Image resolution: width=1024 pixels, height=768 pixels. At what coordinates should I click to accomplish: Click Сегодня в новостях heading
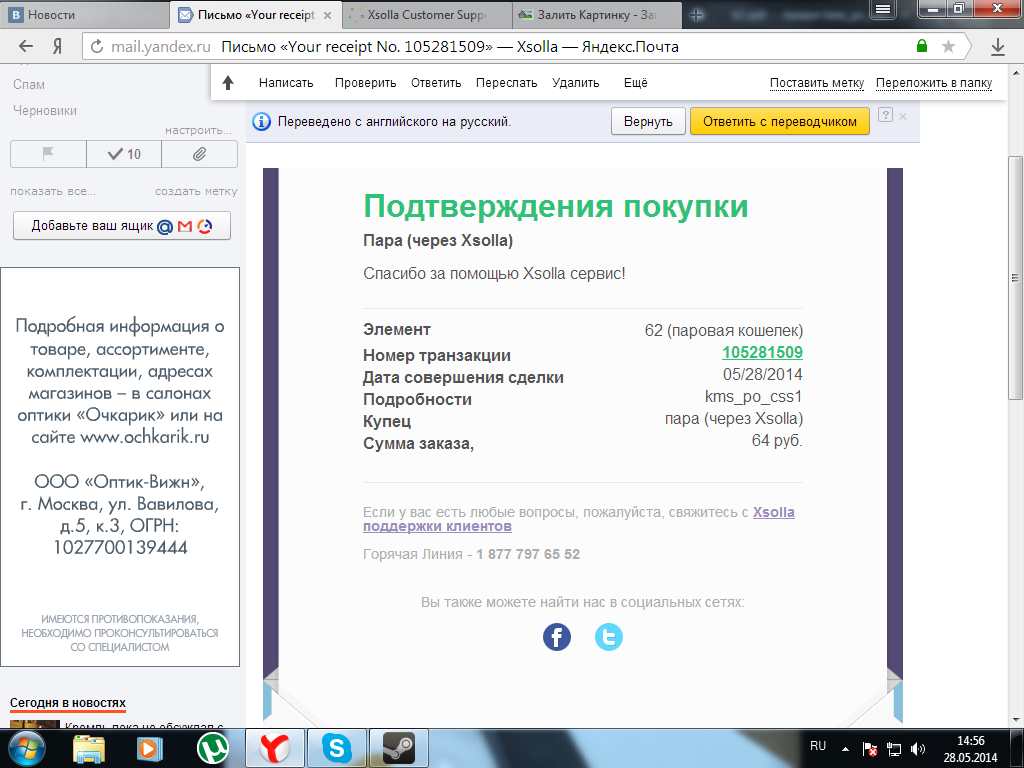tap(68, 703)
